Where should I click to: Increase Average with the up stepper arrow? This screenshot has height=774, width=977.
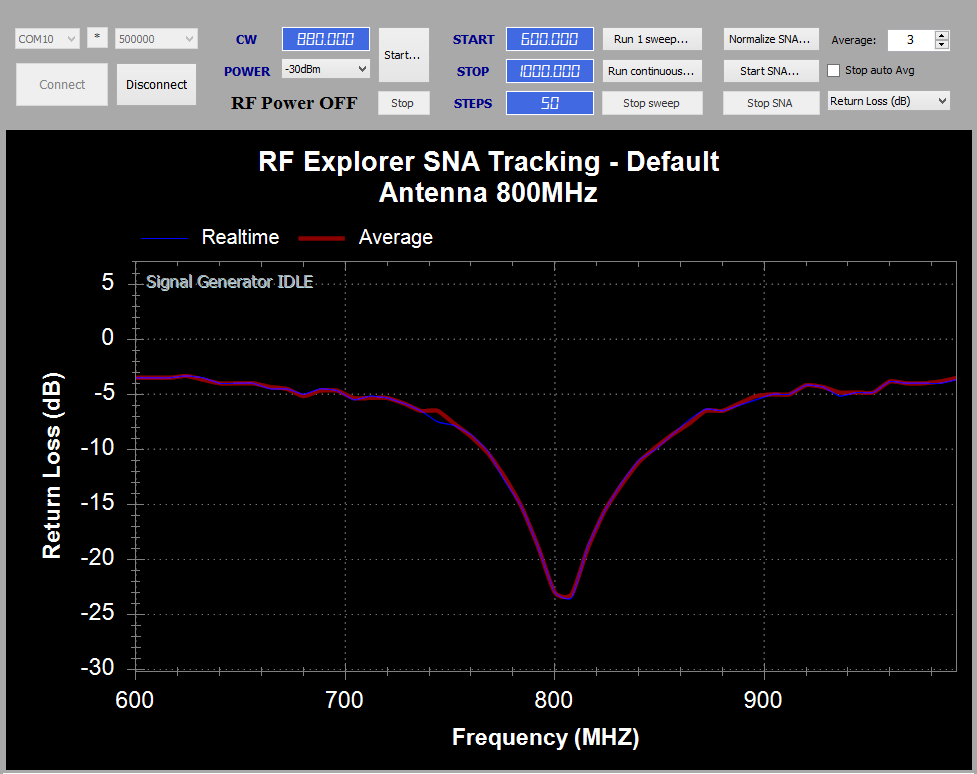[x=942, y=36]
